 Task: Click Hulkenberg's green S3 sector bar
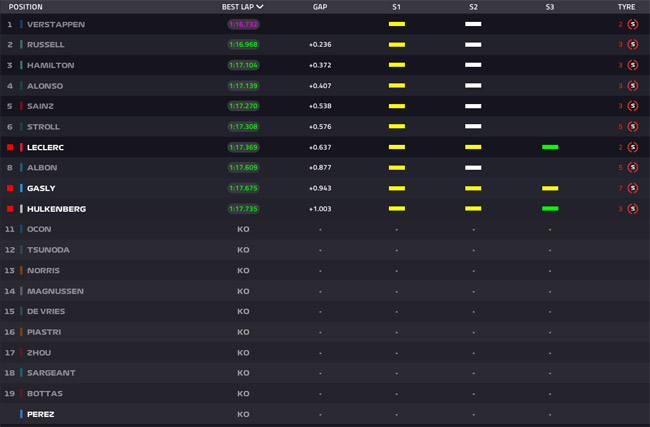point(550,209)
